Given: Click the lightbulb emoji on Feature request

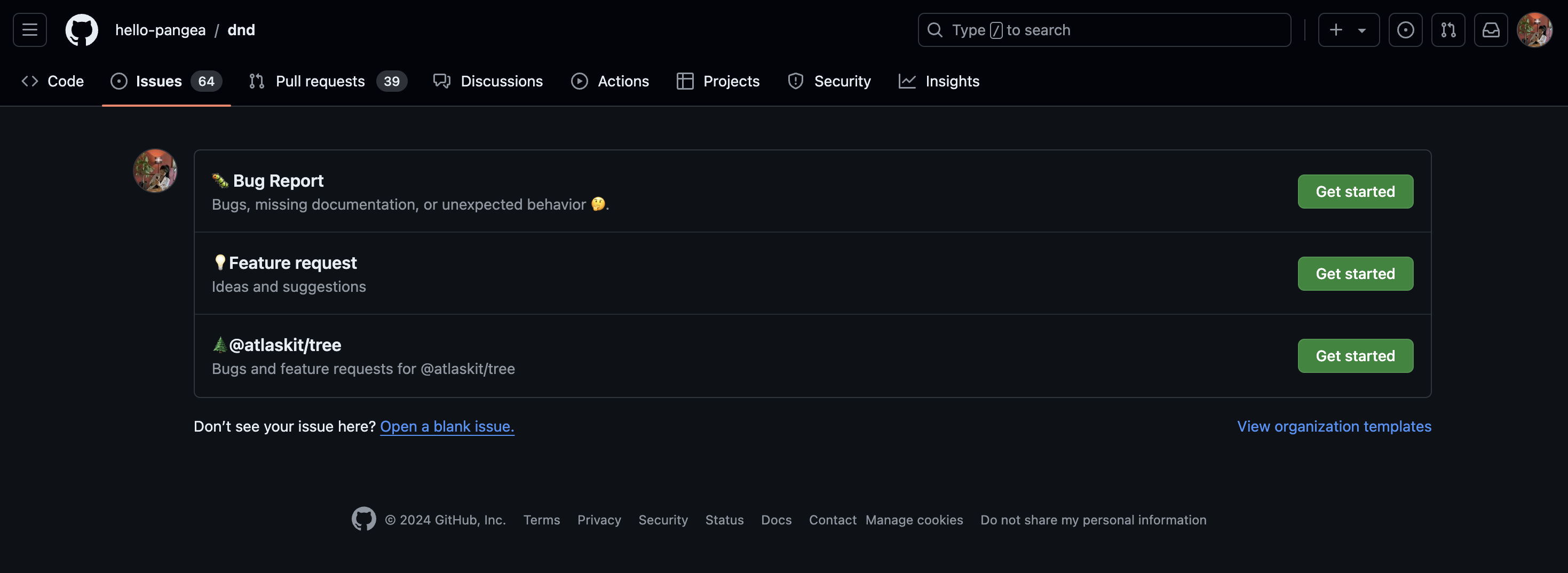Looking at the screenshot, I should [x=220, y=262].
